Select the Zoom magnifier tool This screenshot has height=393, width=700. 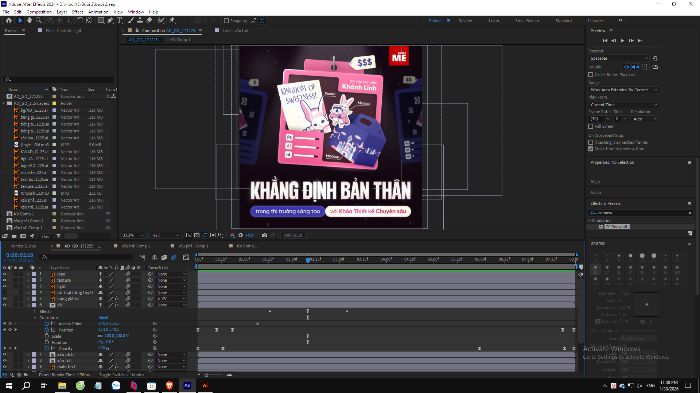pos(39,21)
